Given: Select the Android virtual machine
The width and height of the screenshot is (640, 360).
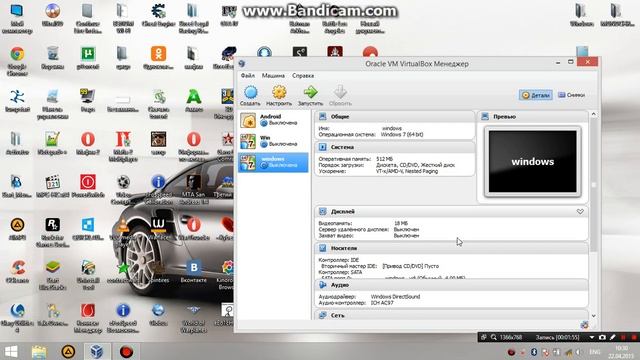Looking at the screenshot, I should click(x=273, y=120).
